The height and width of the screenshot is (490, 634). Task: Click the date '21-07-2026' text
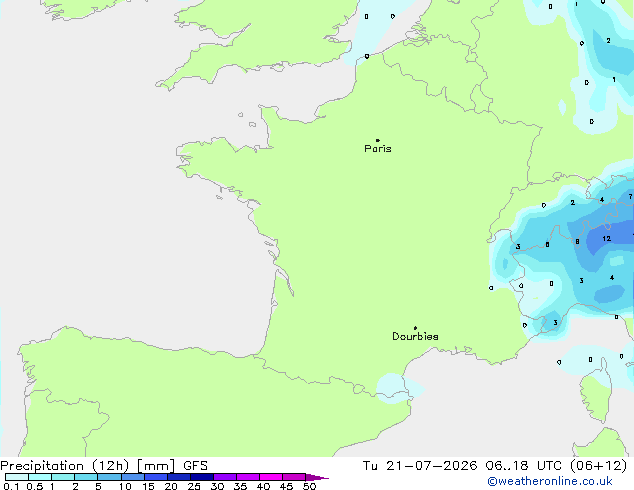(431, 466)
